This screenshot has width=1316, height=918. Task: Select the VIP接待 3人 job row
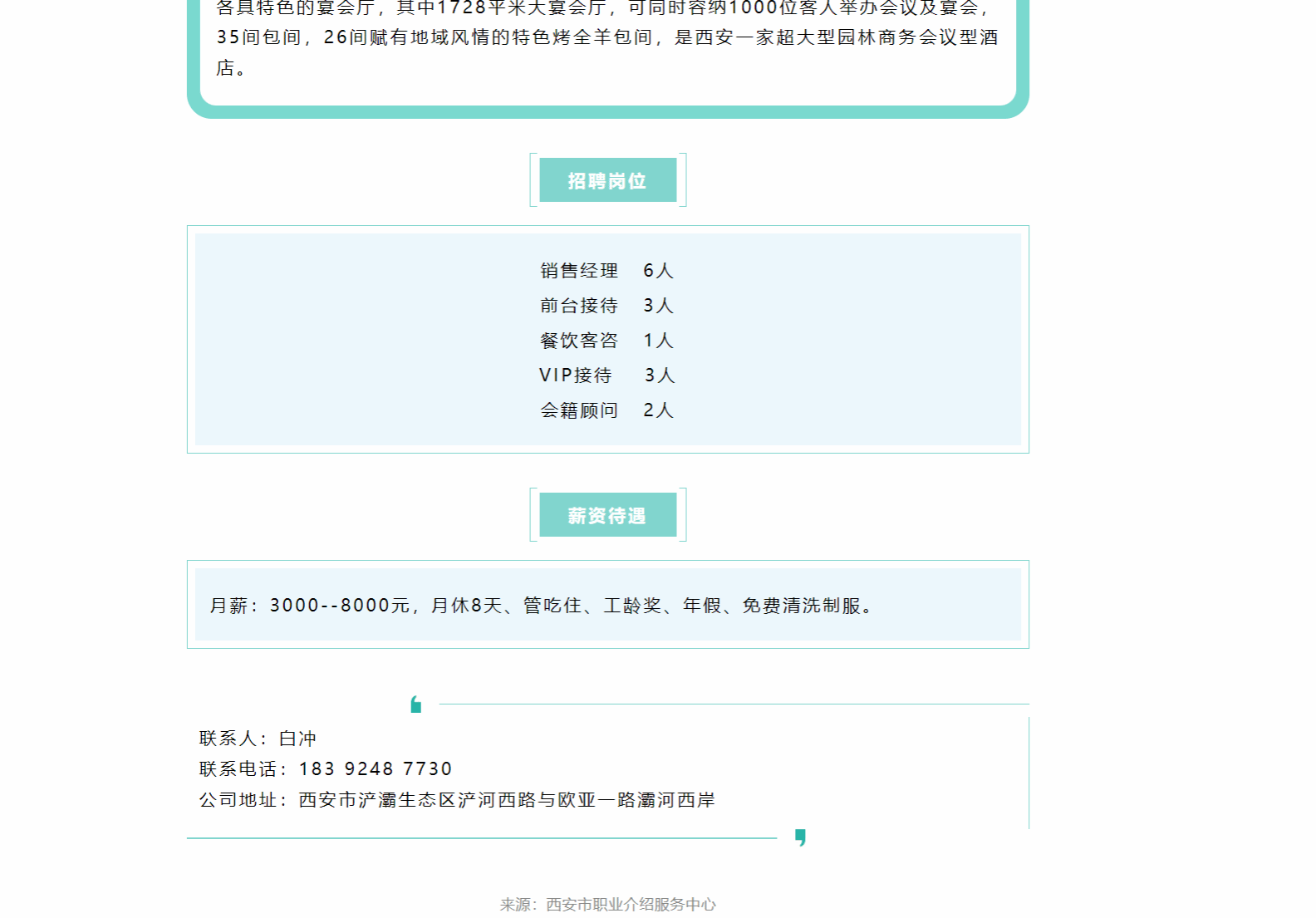pyautogui.click(x=606, y=376)
